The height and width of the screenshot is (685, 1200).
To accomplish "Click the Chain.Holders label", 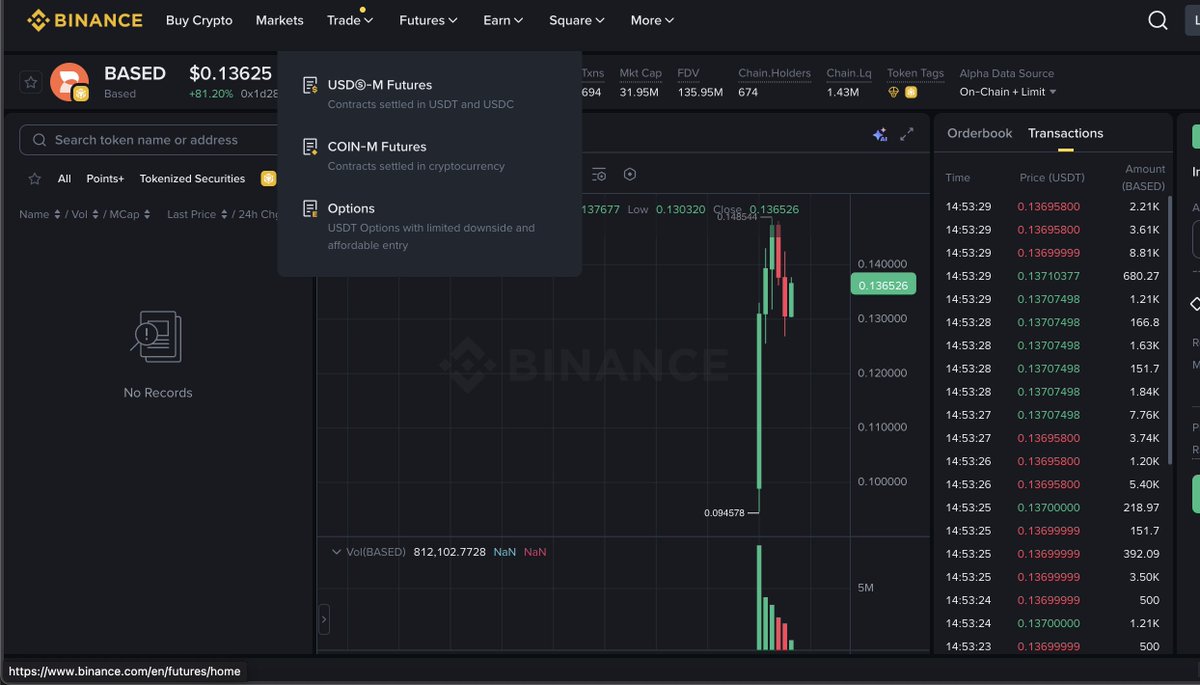I will point(774,73).
